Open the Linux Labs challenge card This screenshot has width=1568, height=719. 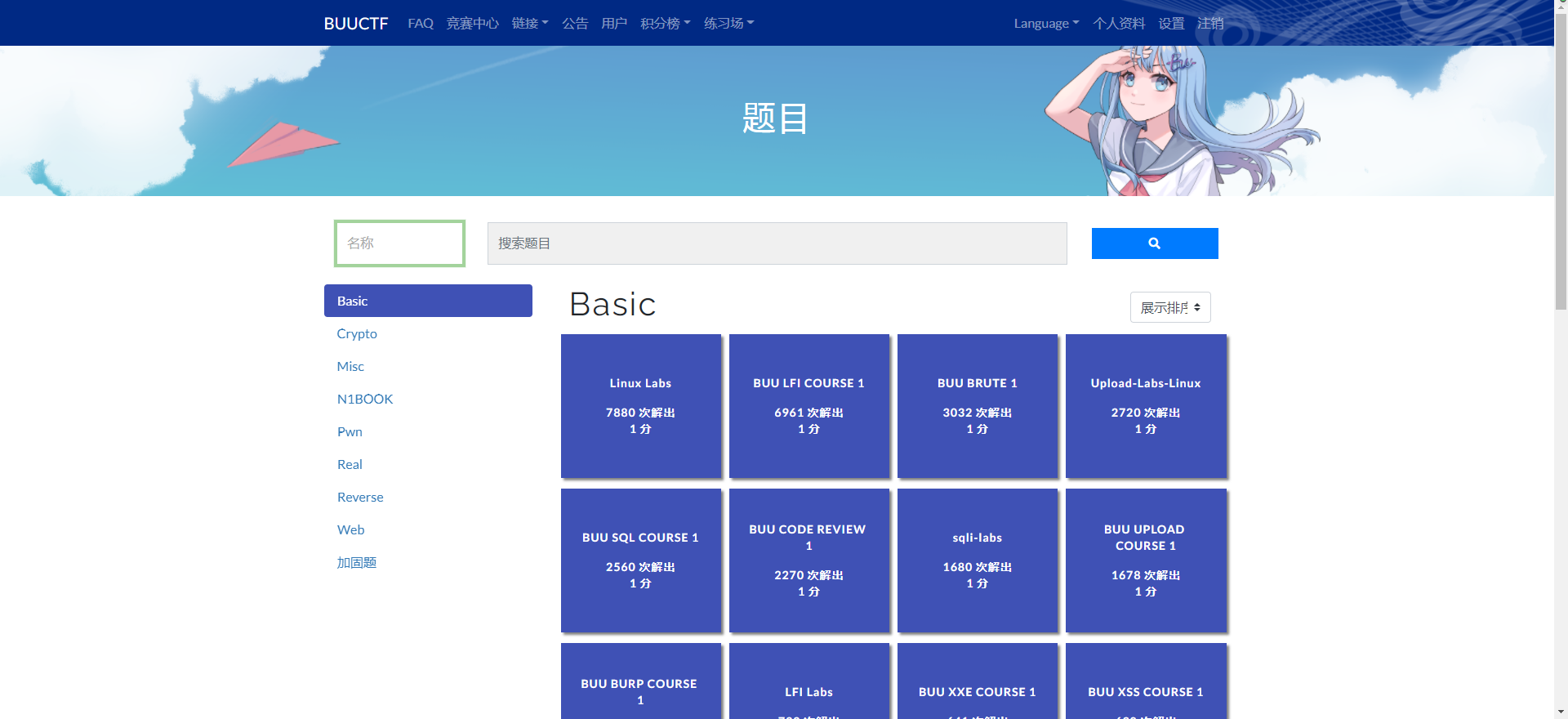coord(641,406)
